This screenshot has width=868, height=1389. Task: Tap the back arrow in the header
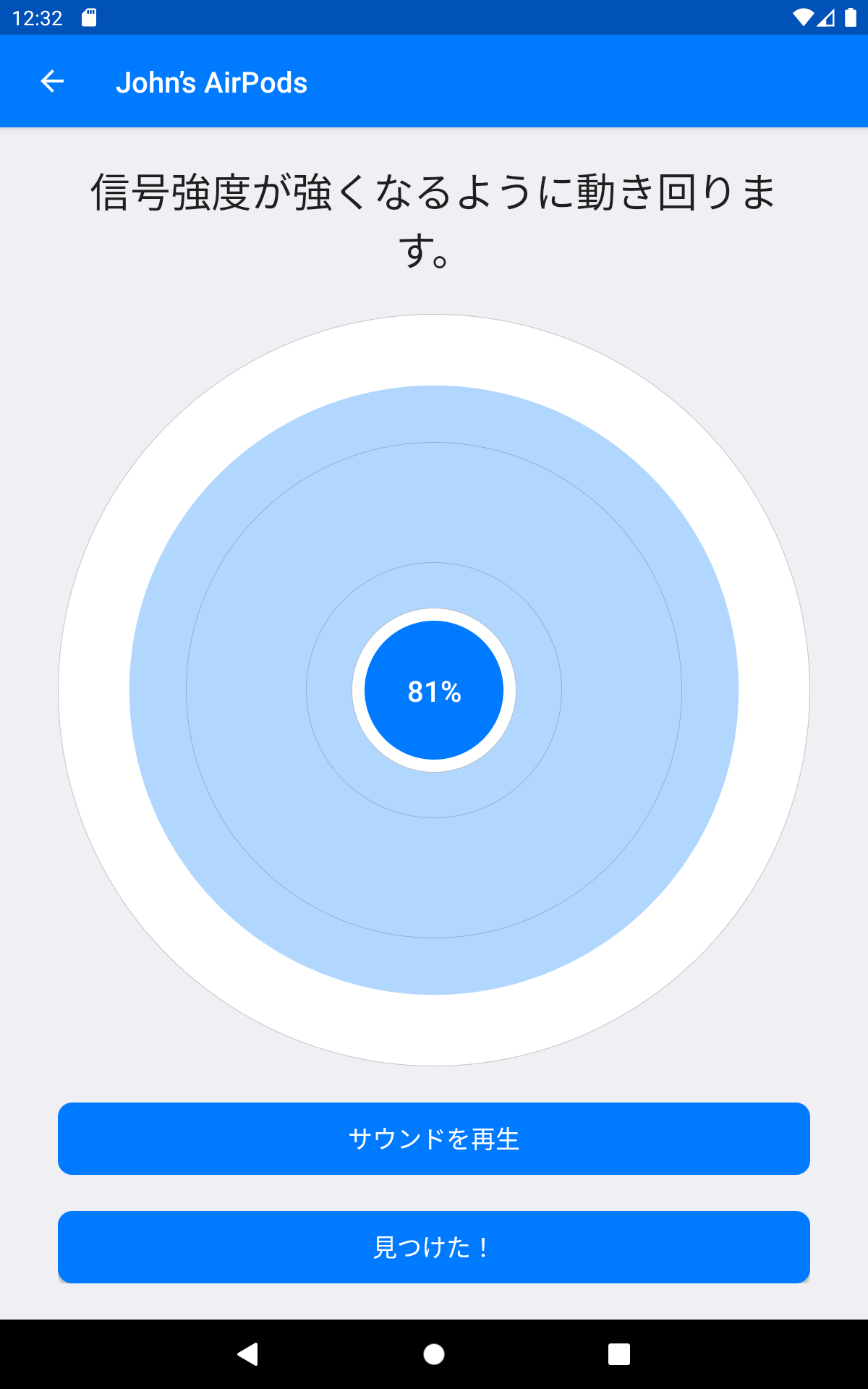(x=52, y=81)
